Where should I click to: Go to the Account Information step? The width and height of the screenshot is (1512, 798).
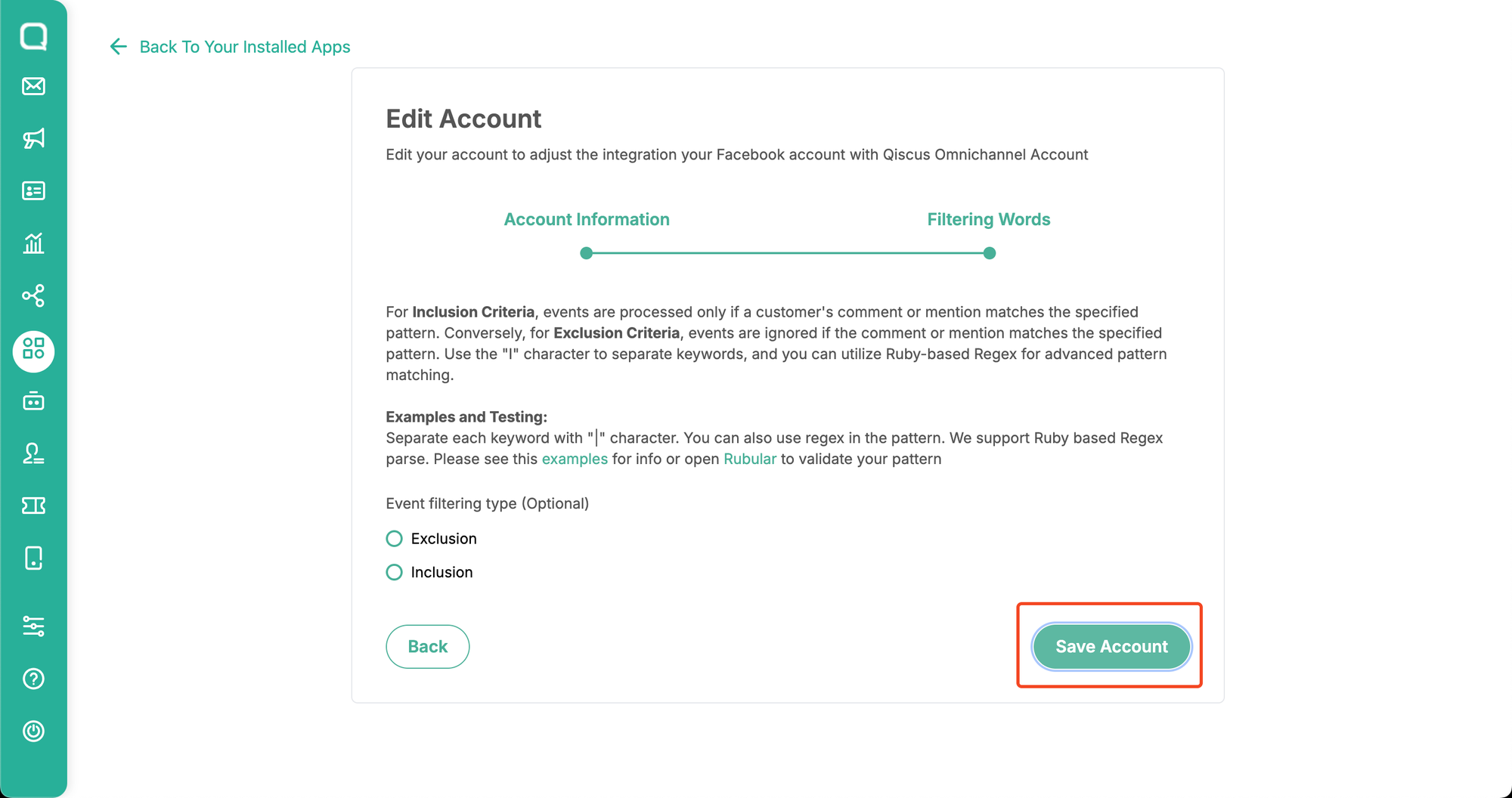(x=587, y=219)
